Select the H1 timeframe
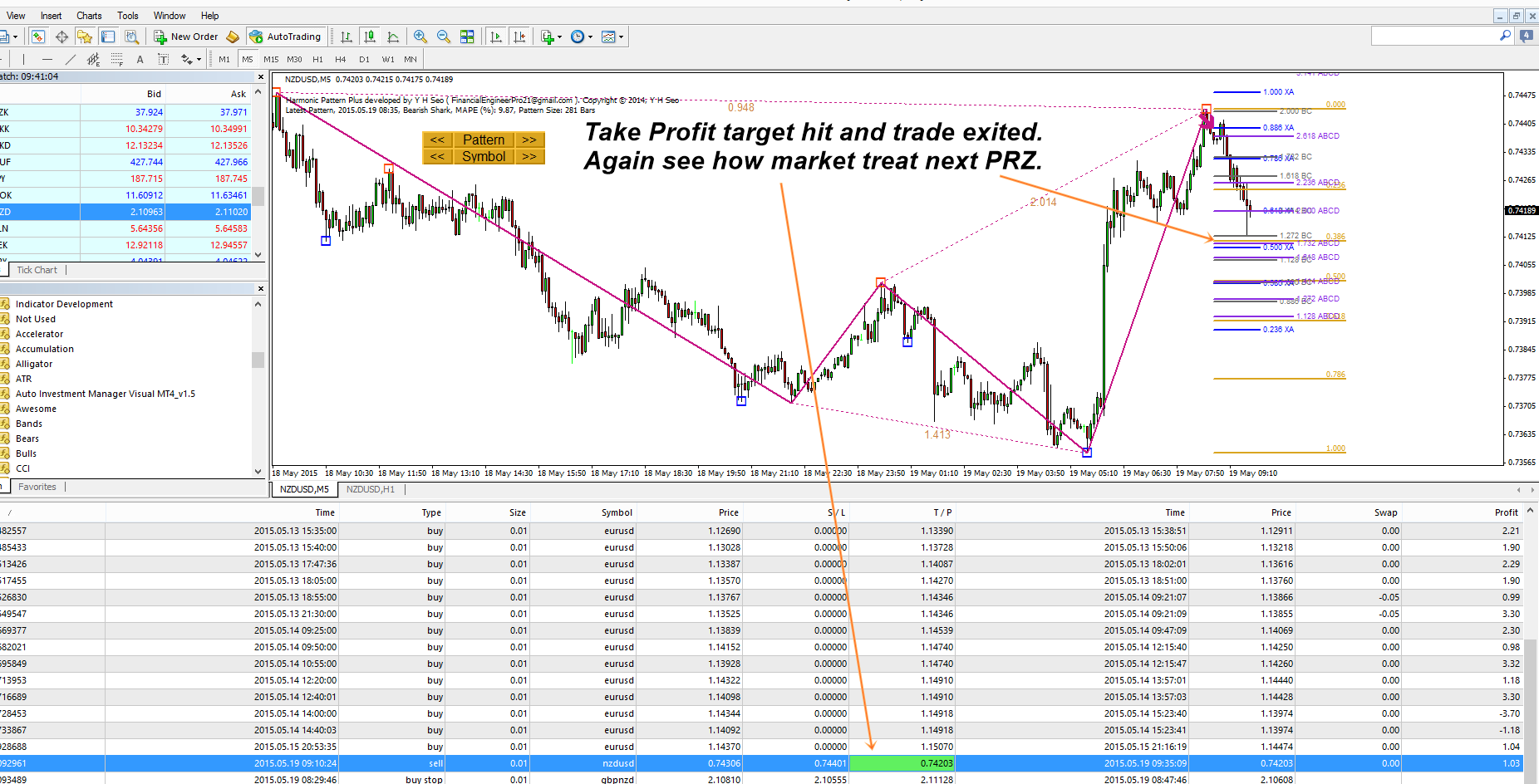This screenshot has width=1539, height=784. (317, 59)
